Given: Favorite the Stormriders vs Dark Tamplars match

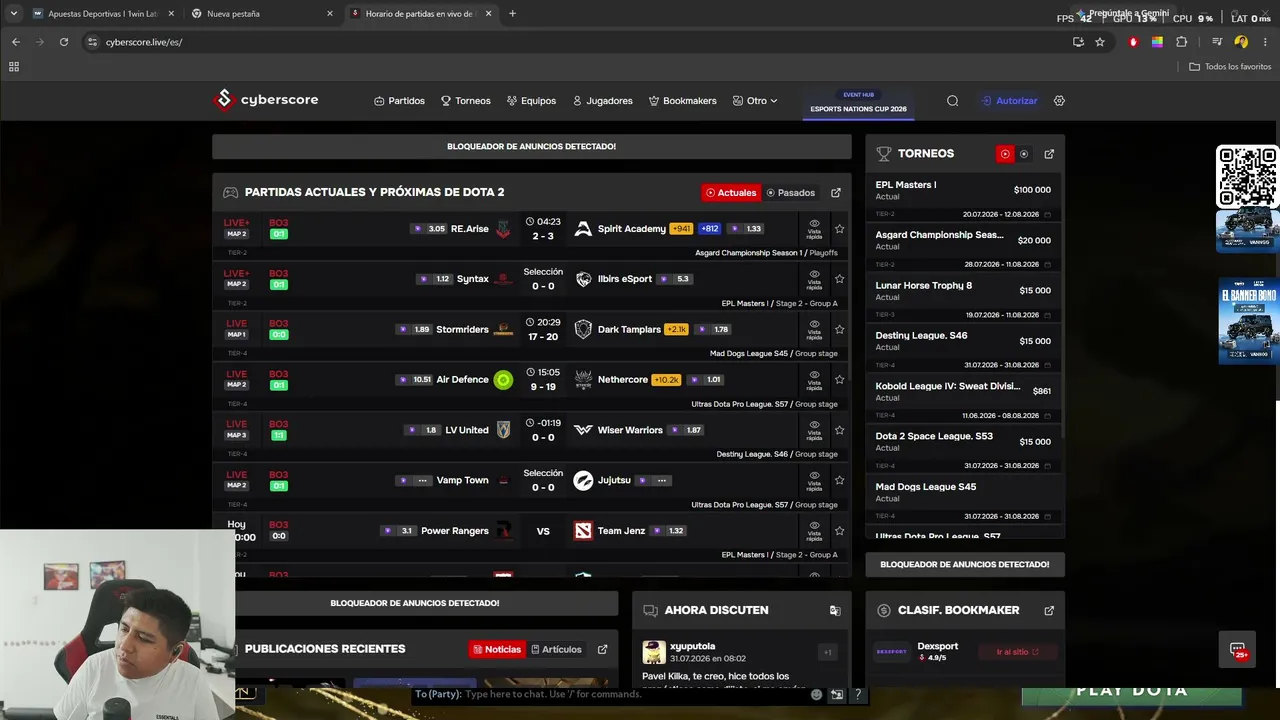Looking at the screenshot, I should tap(839, 329).
